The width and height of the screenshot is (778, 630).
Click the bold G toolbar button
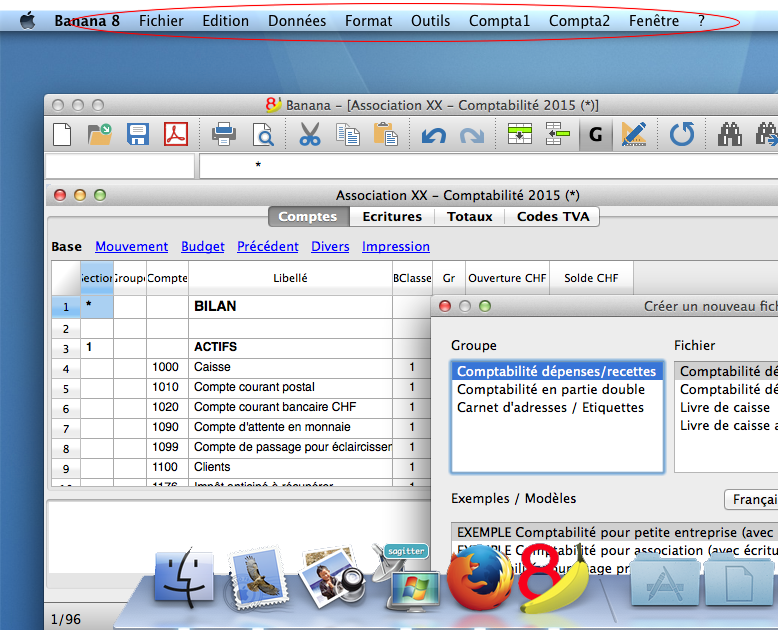[595, 134]
